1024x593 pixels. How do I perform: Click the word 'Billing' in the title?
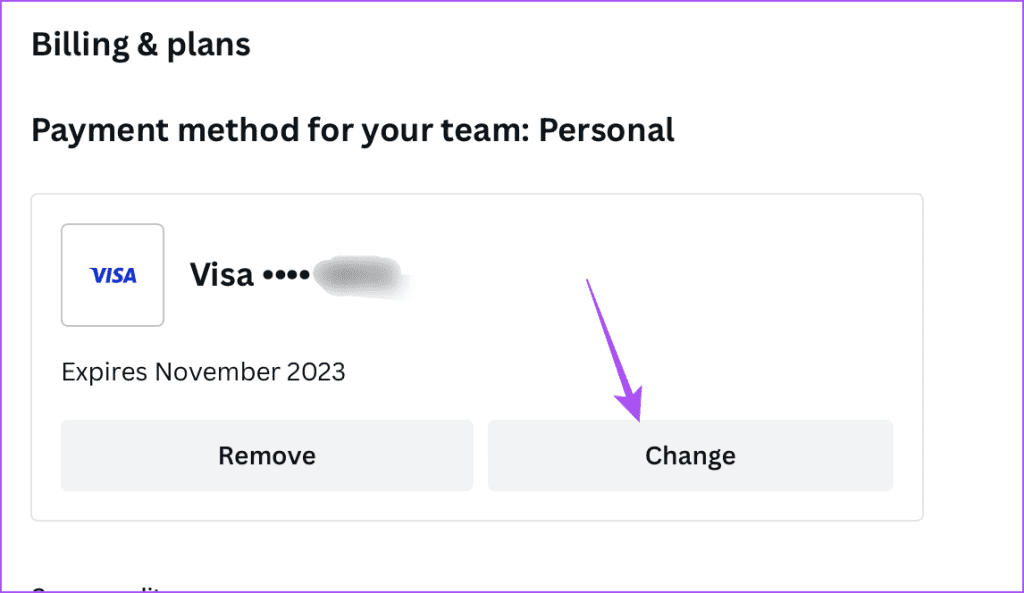tap(80, 44)
